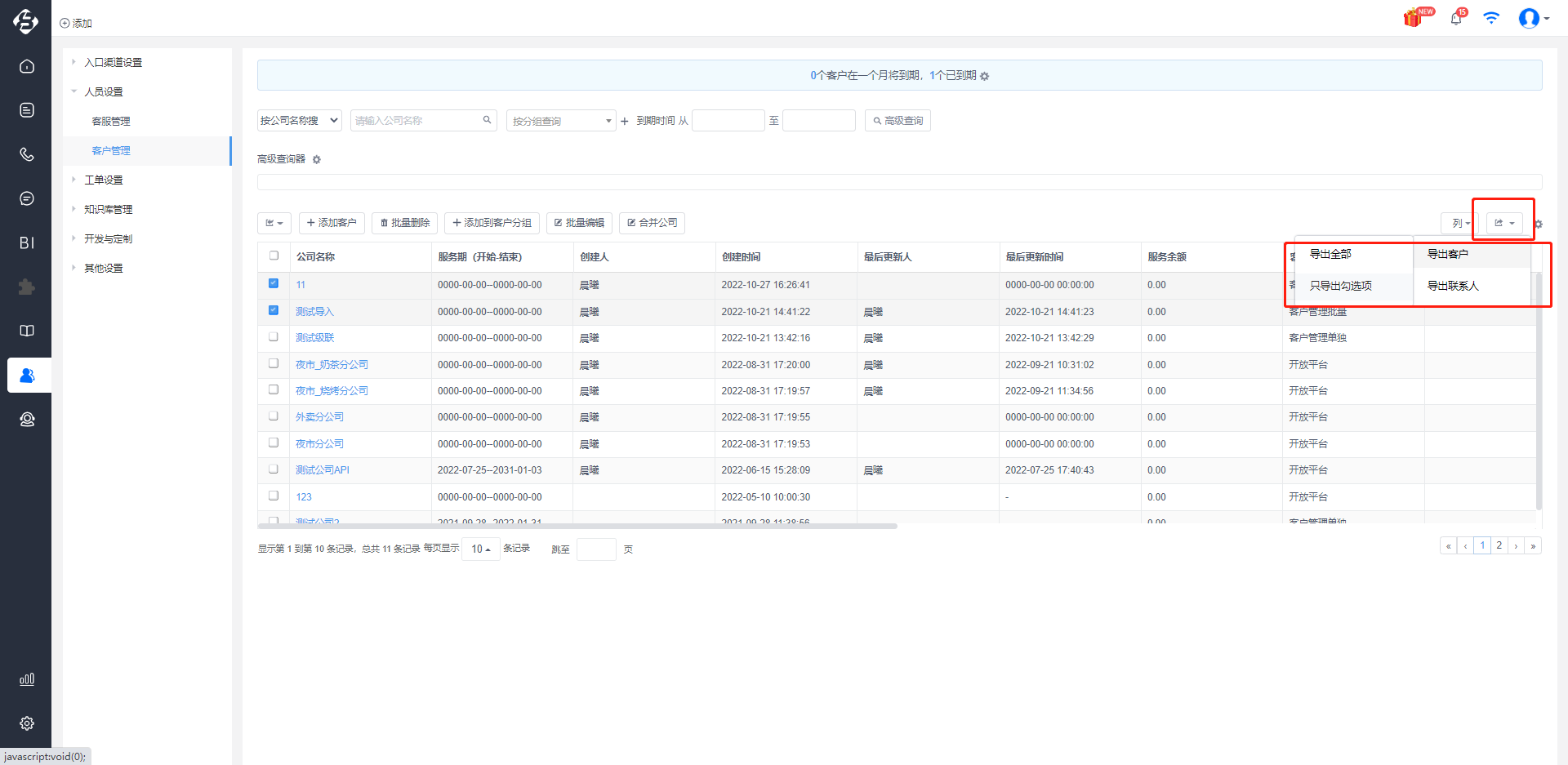Expand the 按分组查询 dropdown
The height and width of the screenshot is (765, 1568).
[x=561, y=121]
